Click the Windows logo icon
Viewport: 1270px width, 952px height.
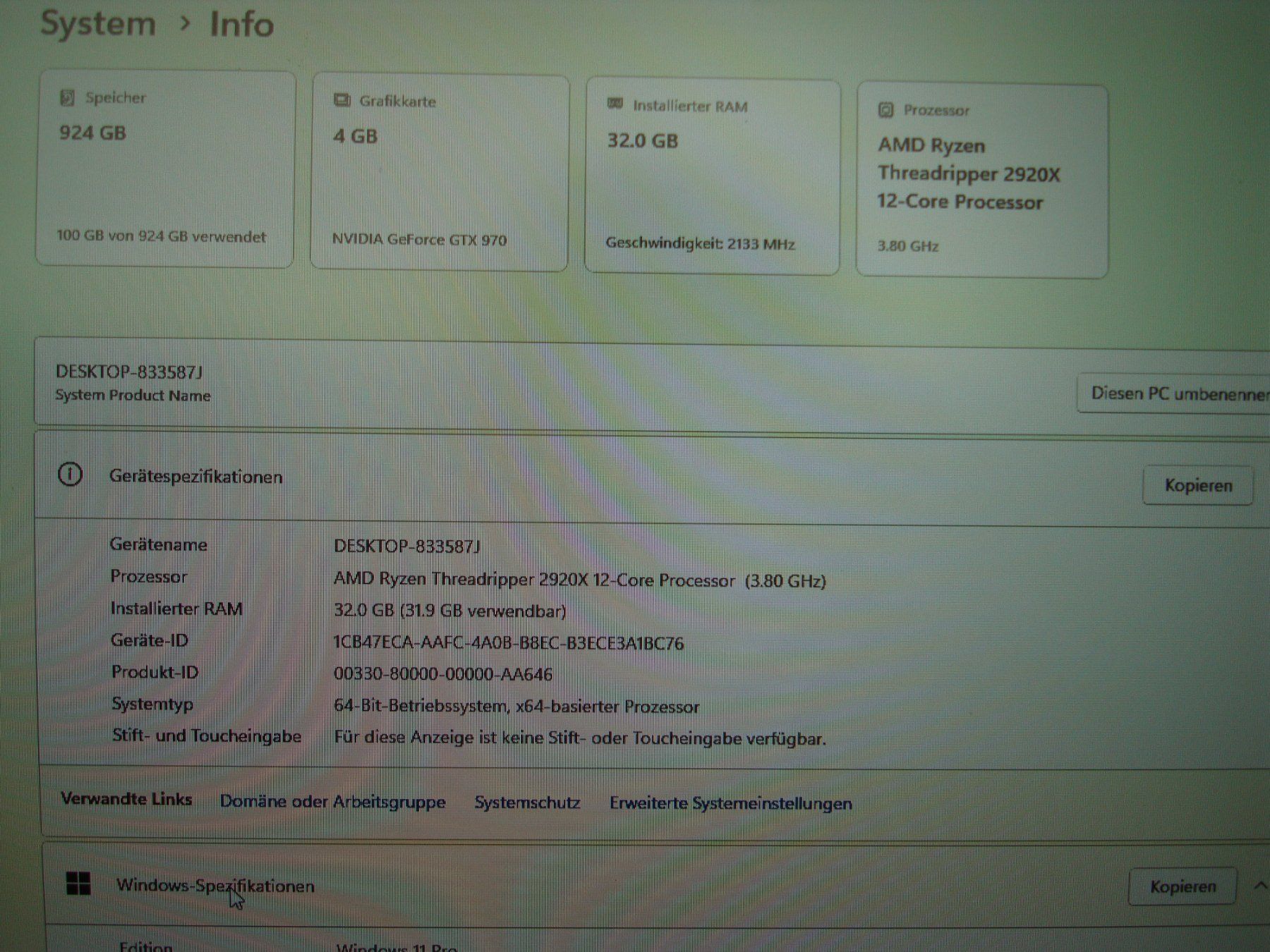(x=78, y=883)
